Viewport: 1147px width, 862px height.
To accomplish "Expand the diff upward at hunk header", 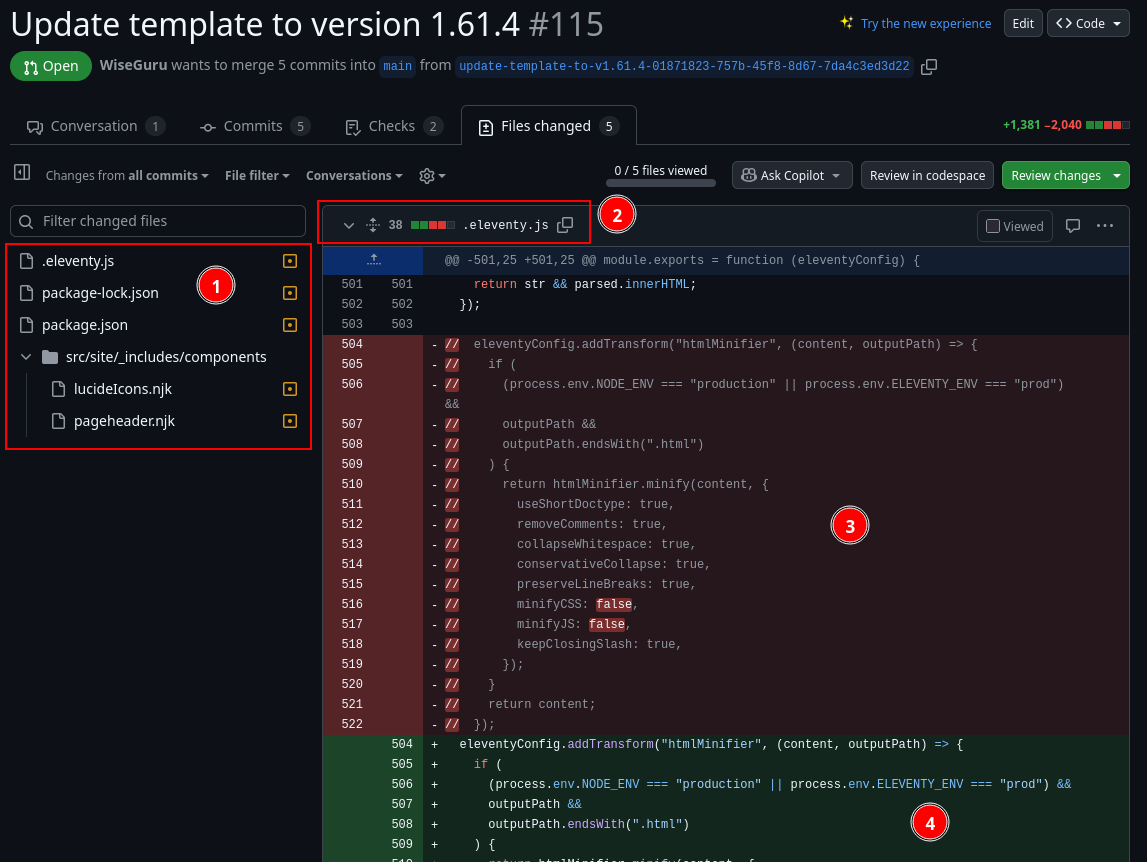I will pyautogui.click(x=373, y=260).
